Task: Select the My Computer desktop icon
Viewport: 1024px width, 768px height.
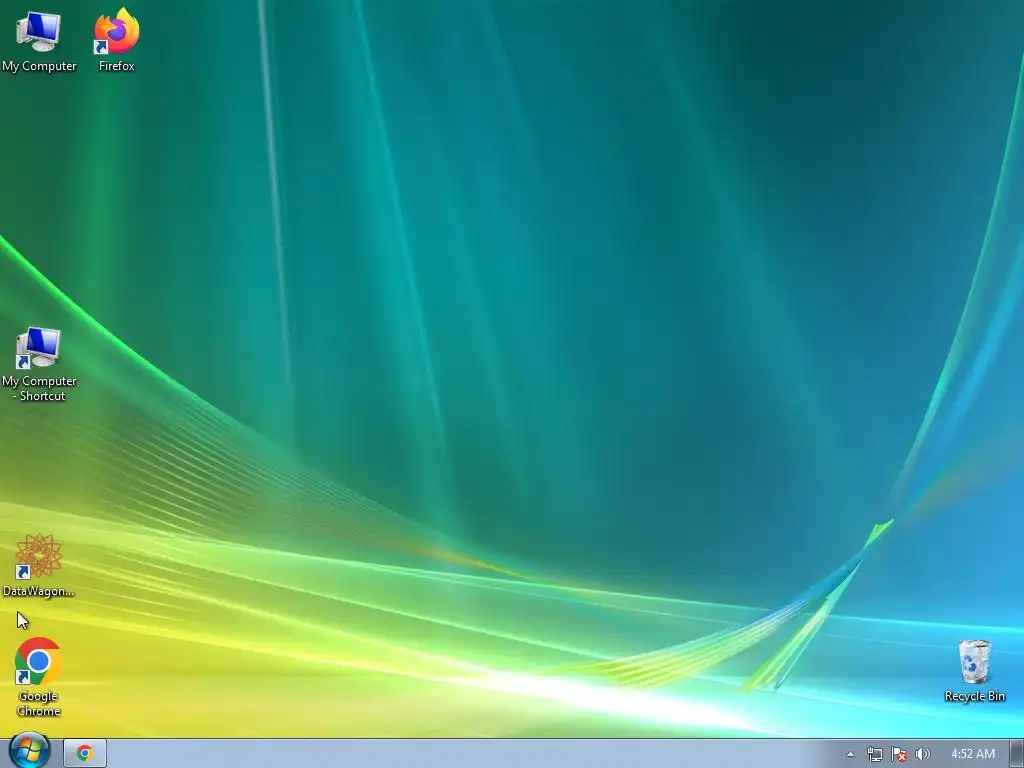Action: pos(39,41)
